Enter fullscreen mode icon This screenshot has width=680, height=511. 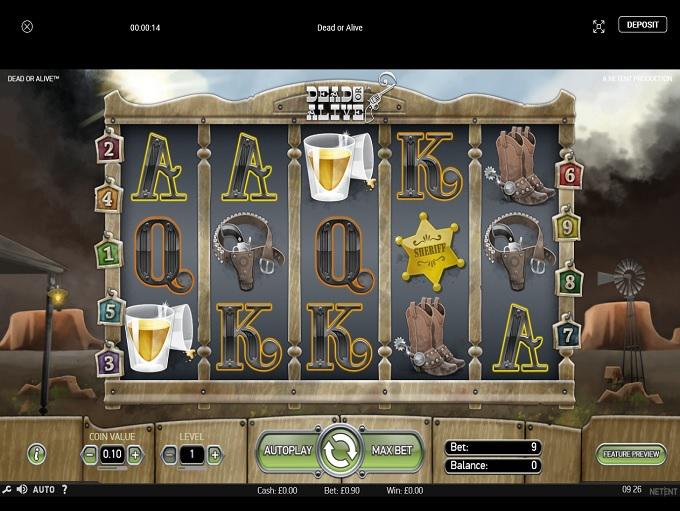(x=598, y=26)
